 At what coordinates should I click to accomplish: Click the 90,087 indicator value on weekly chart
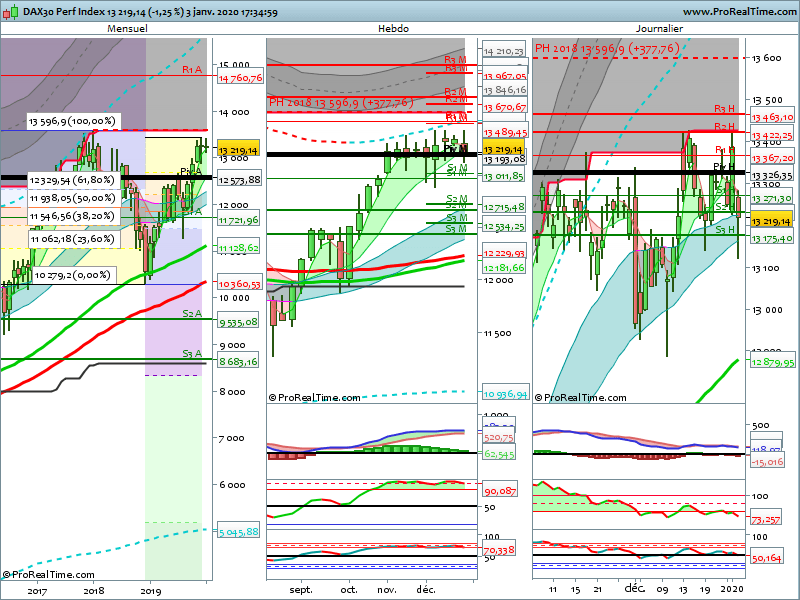498,491
